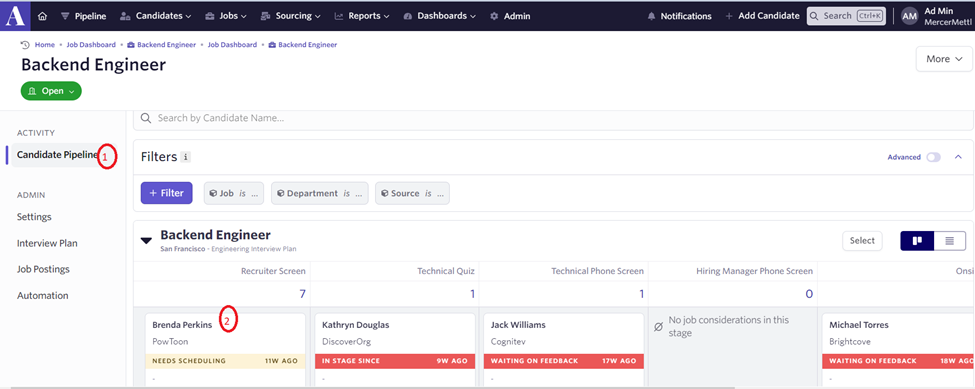Screen dimensions: 975x389
Task: Open Automation in sidebar
Action: 43,295
